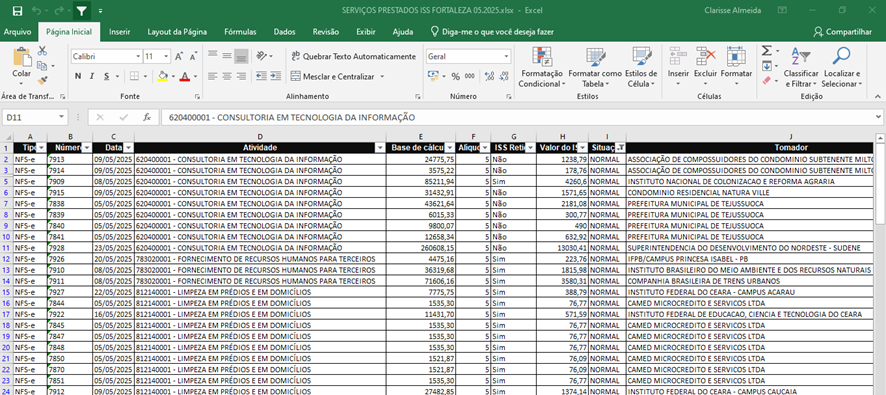
Task: Expand the formula bar with the chevron
Action: [x=878, y=117]
